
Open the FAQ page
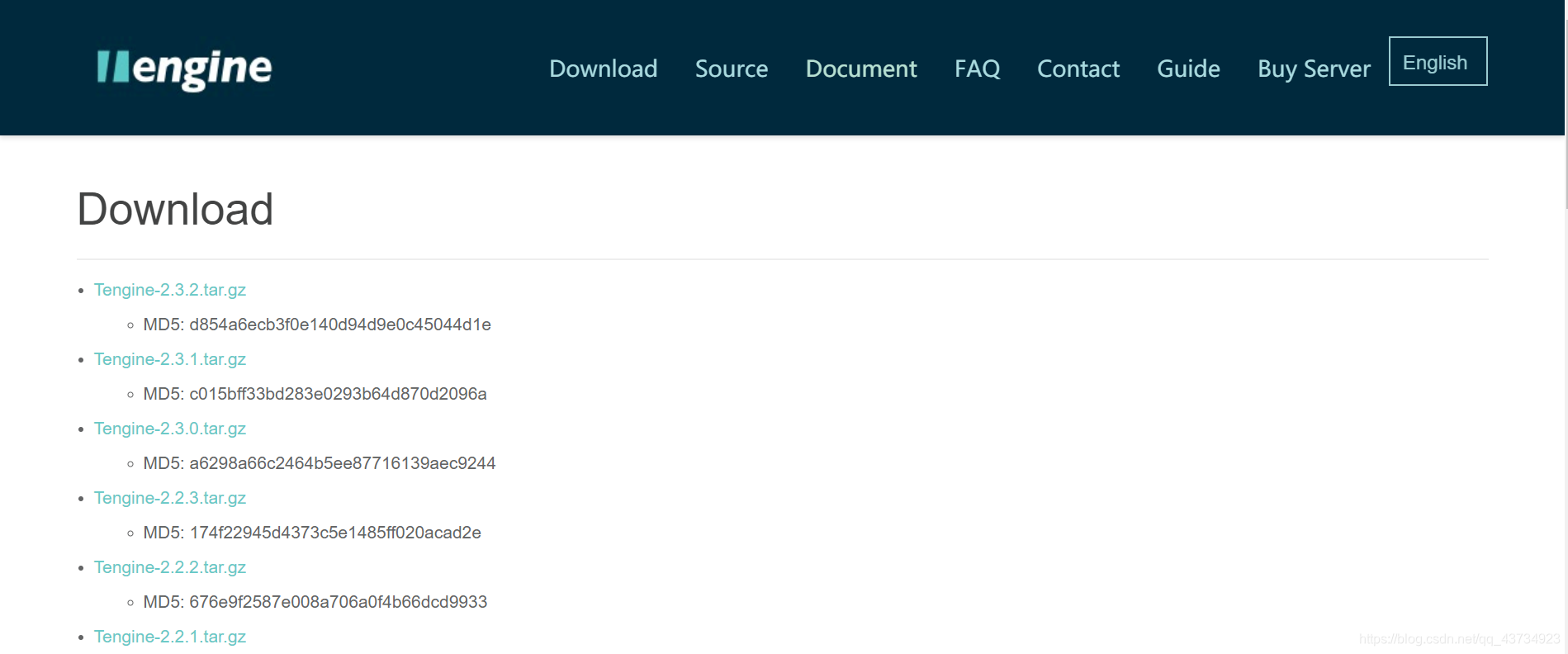pyautogui.click(x=977, y=69)
